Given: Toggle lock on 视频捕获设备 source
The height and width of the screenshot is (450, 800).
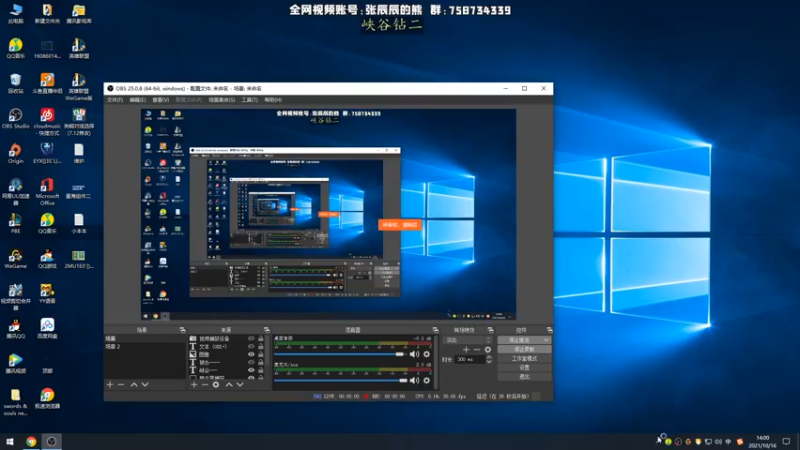Looking at the screenshot, I should (261, 338).
